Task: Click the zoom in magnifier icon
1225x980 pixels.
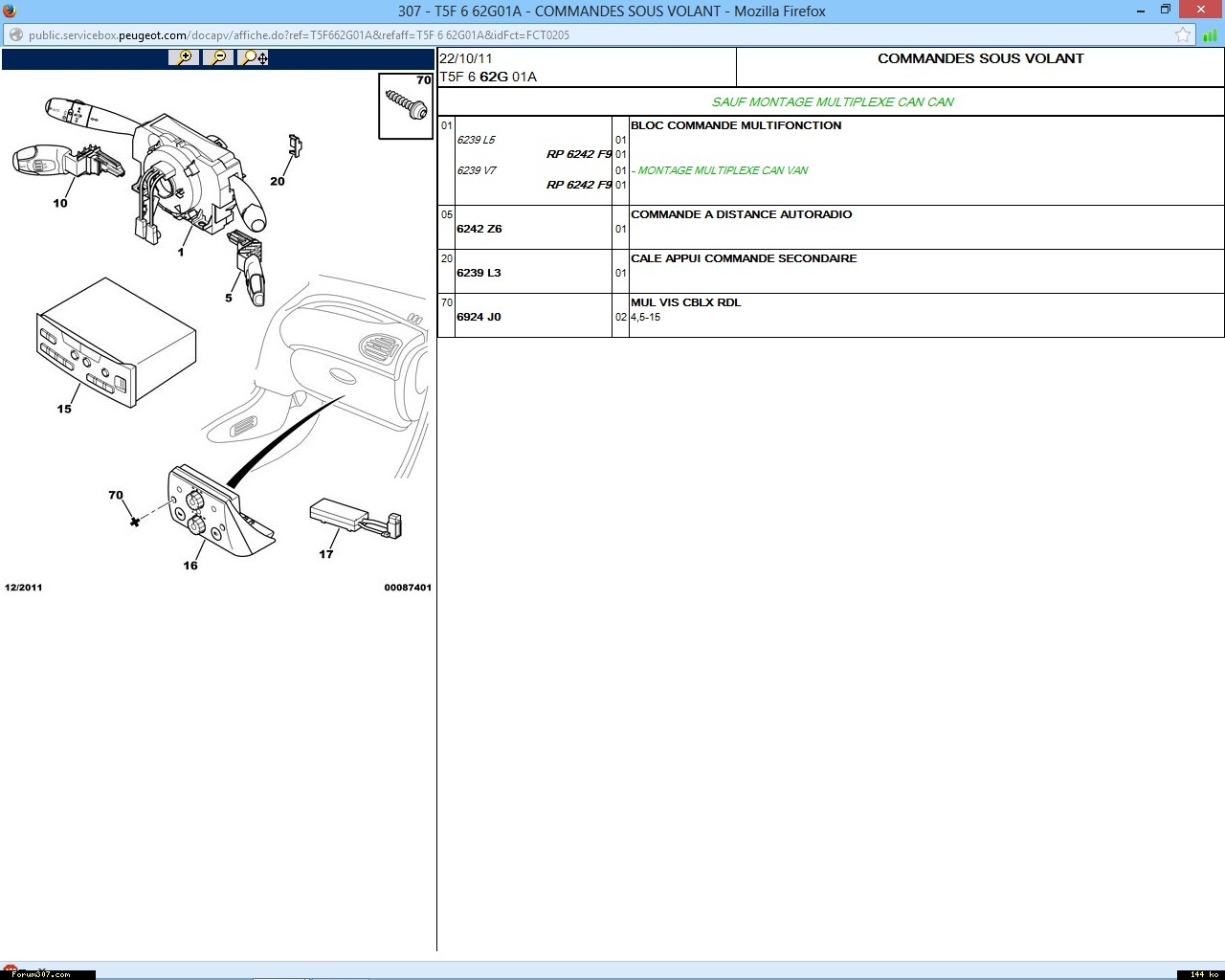Action: click(183, 57)
